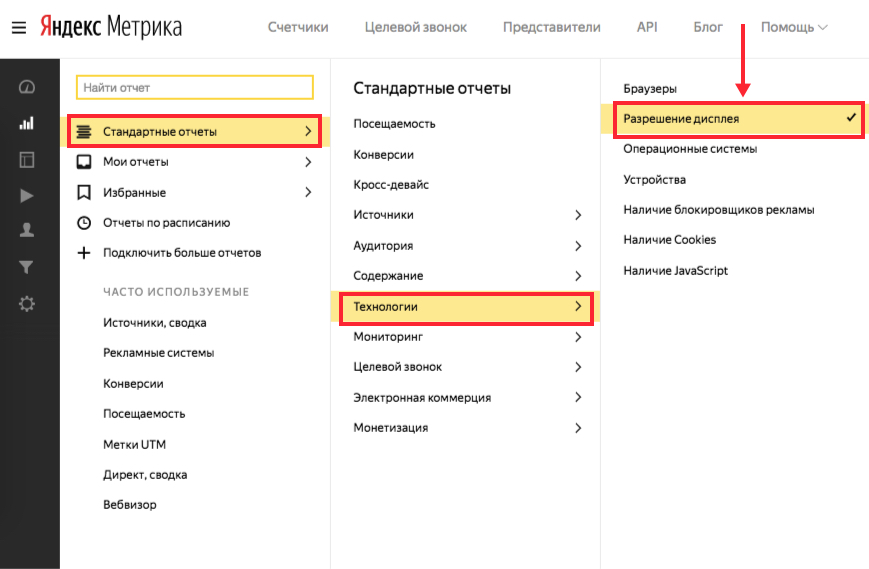Screen dimensions: 869x569
Task: Open the funnel filter icon in sidebar
Action: [x=27, y=267]
